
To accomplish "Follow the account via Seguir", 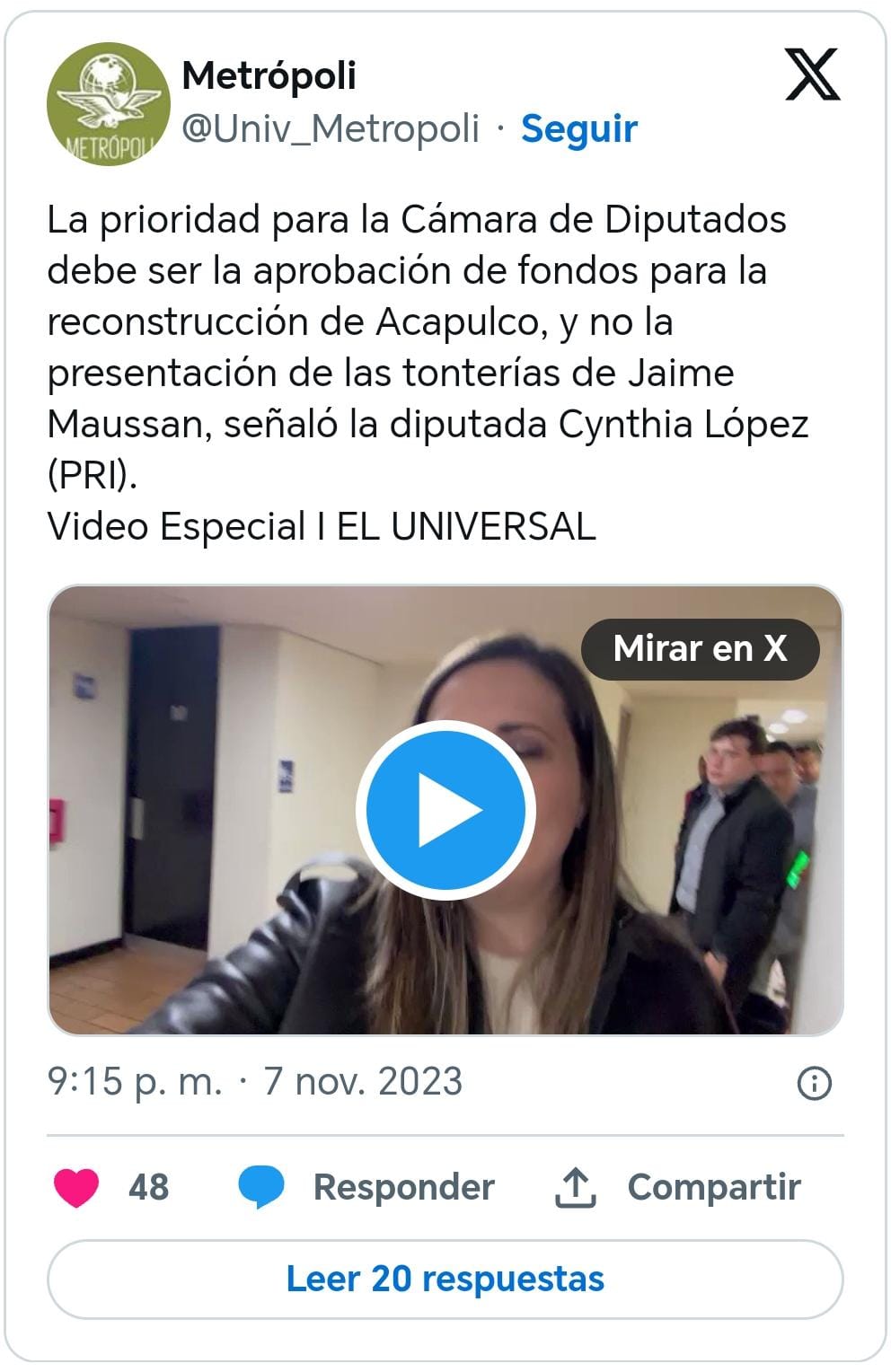I will point(579,128).
